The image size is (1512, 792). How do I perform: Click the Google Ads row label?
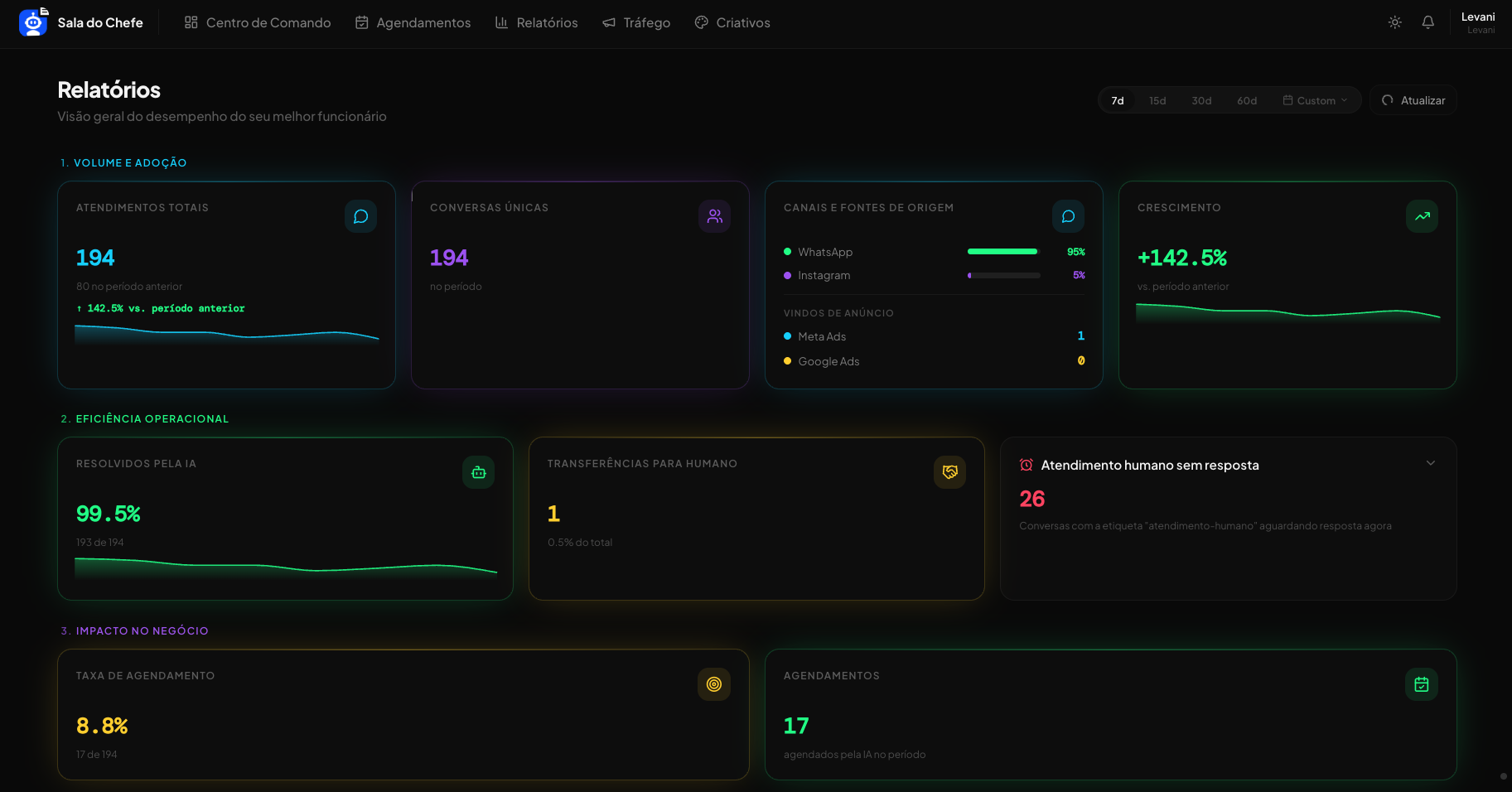pos(828,361)
